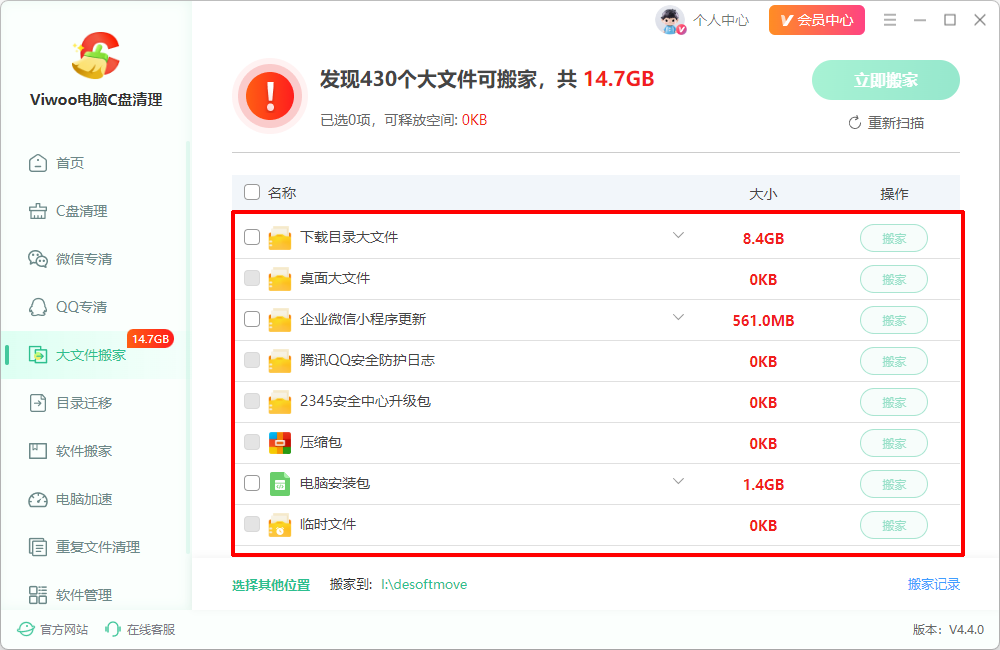
Task: Open 个人中心 link
Action: pos(721,20)
